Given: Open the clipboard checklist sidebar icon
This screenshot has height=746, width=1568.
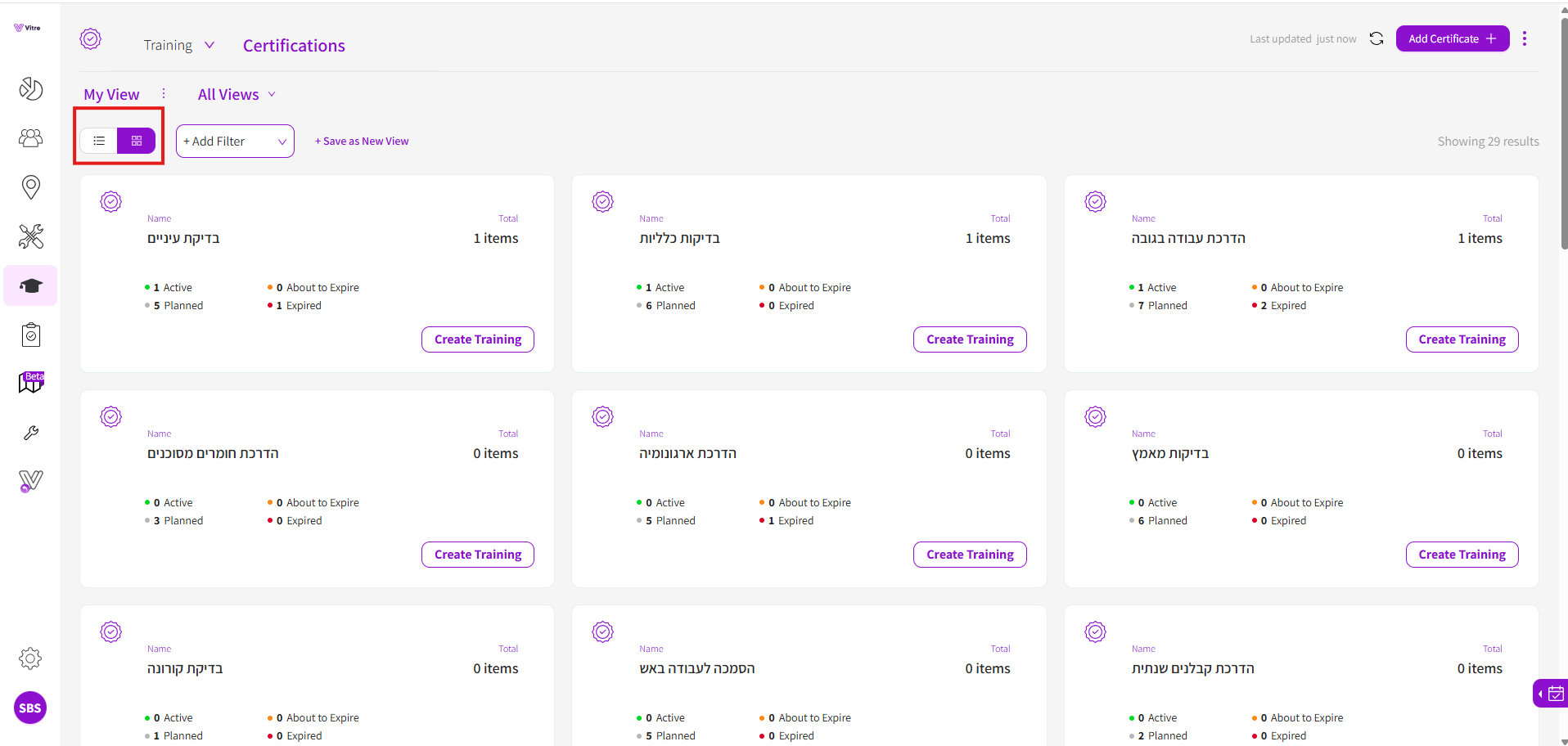Looking at the screenshot, I should click(x=31, y=335).
